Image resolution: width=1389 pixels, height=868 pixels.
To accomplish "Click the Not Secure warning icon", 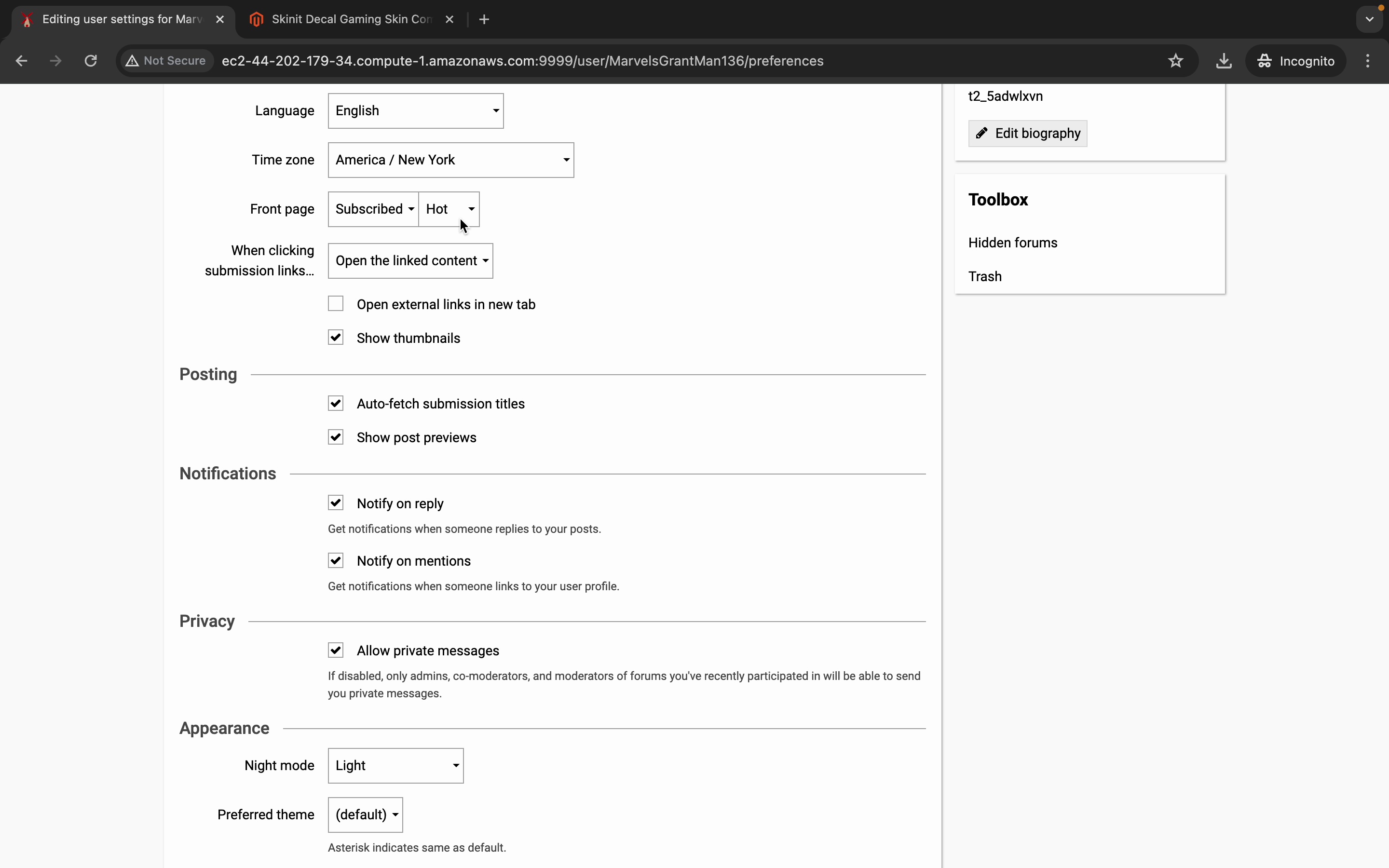I will coord(133,61).
